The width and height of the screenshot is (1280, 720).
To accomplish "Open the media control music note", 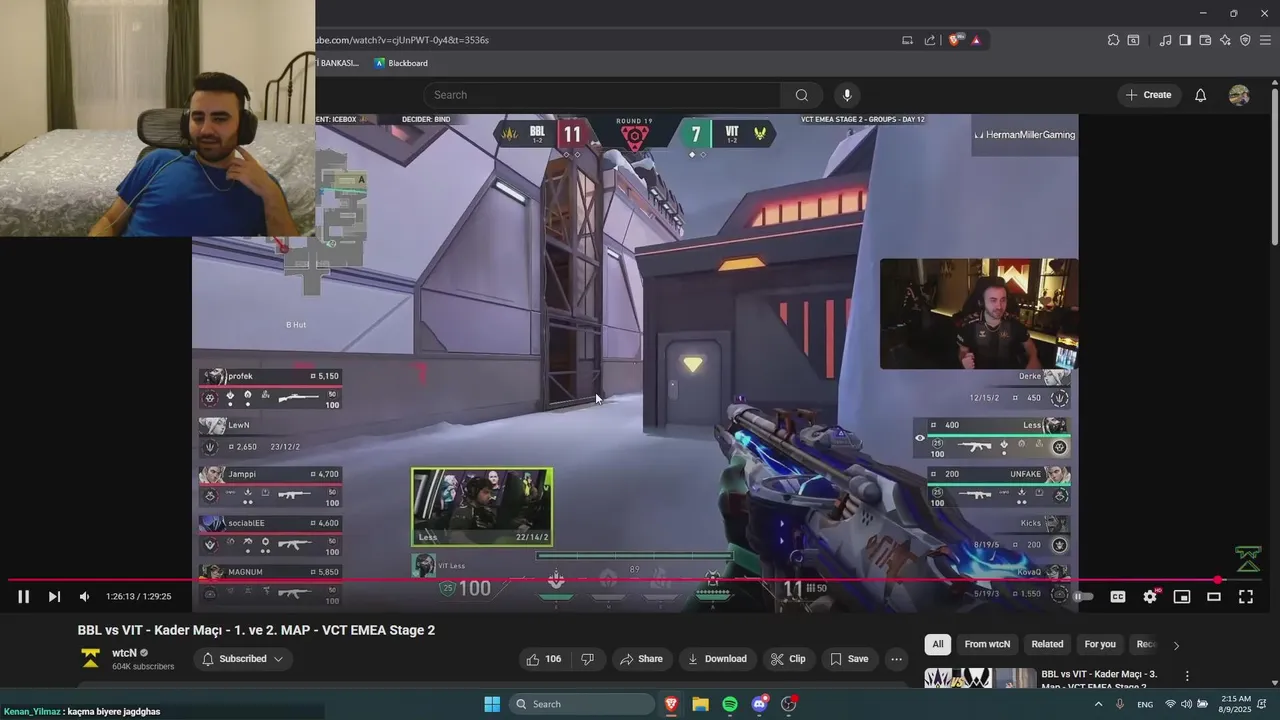I will (x=1165, y=40).
